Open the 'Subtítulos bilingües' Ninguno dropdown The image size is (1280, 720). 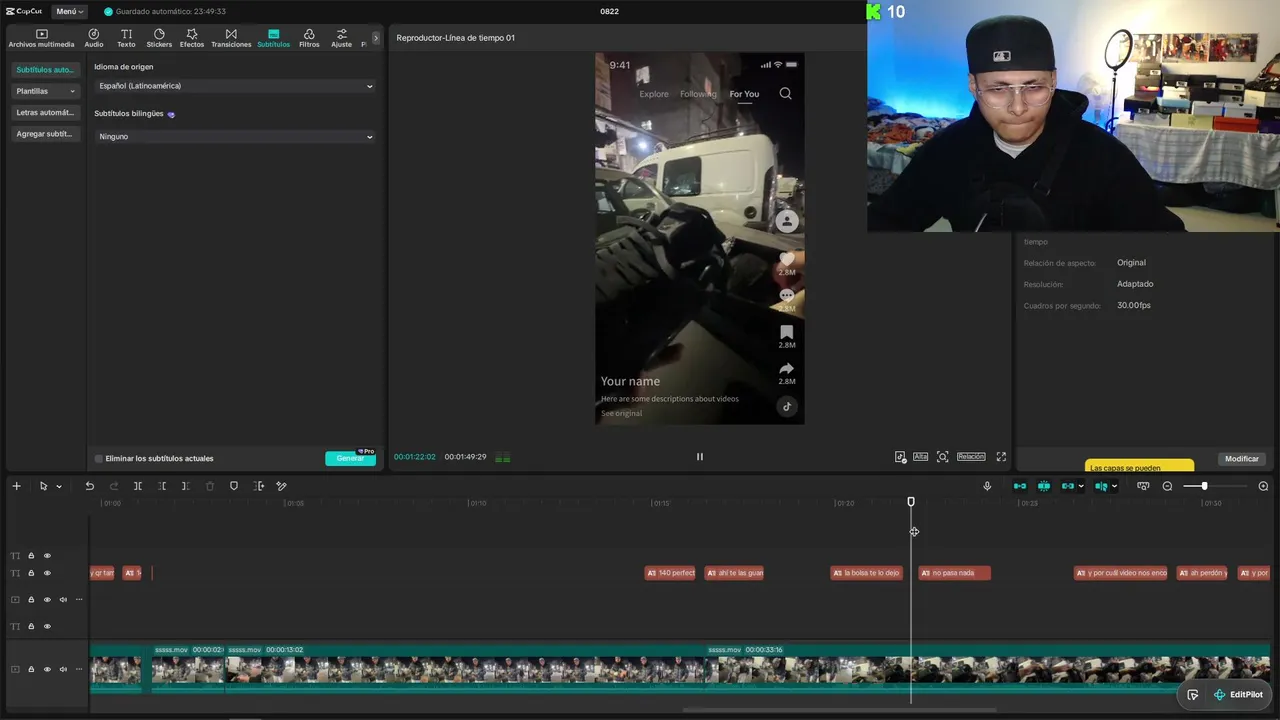point(235,136)
